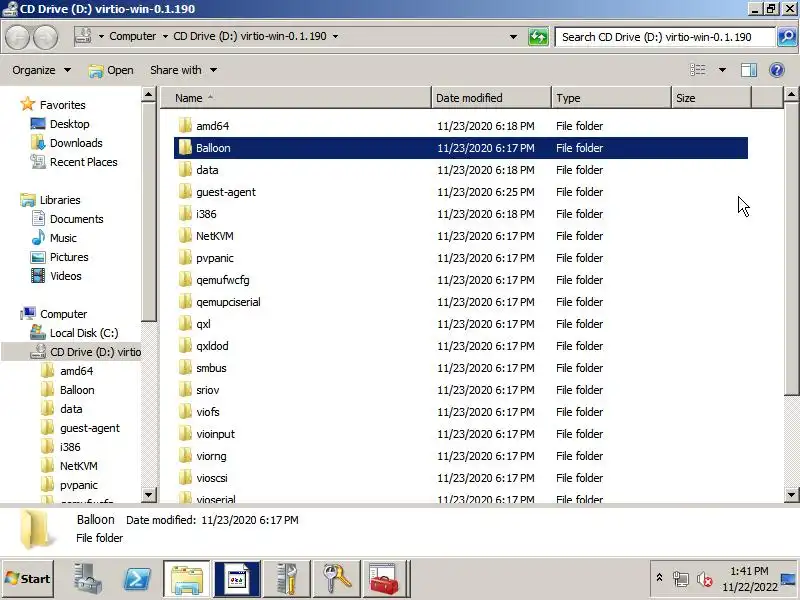
Task: Click the network tray icon
Action: click(681, 579)
